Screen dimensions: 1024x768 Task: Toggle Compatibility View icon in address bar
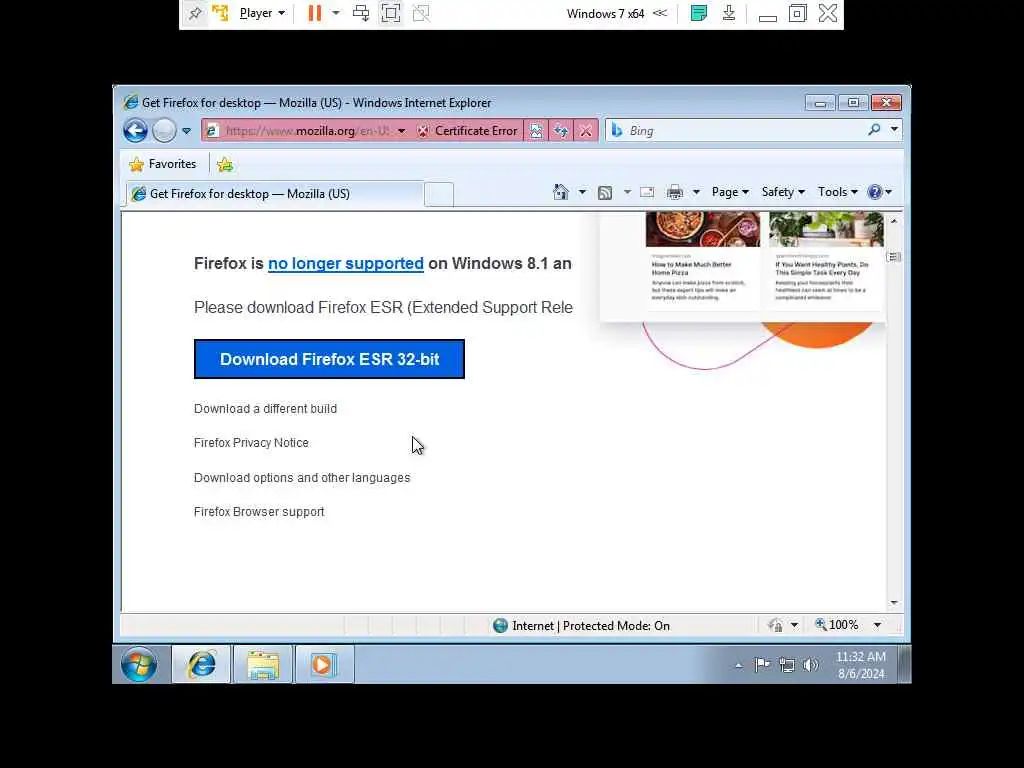pyautogui.click(x=536, y=131)
